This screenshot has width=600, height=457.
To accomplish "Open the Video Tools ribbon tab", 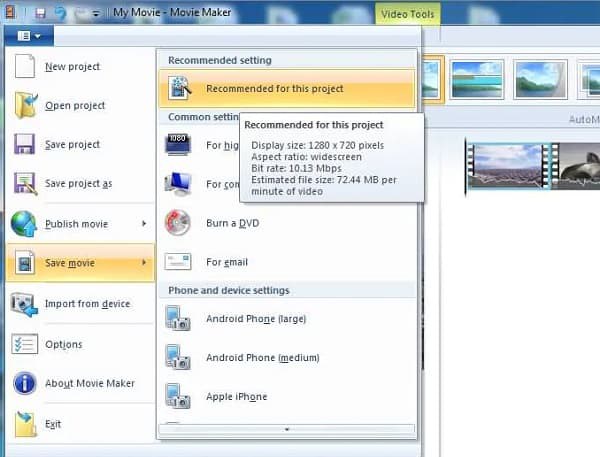I will tap(408, 14).
